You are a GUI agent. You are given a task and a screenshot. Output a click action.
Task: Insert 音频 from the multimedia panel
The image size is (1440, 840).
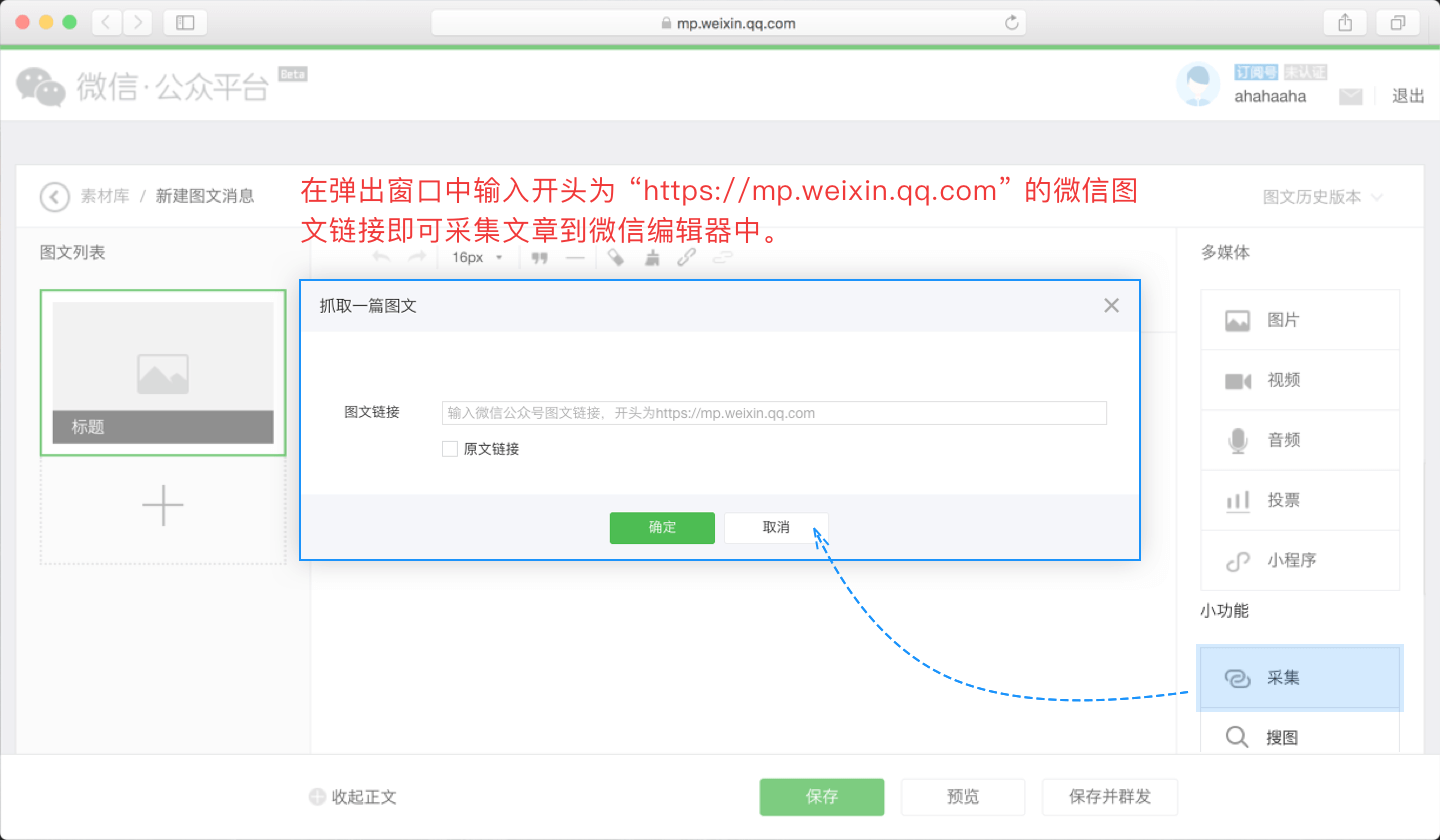[1300, 440]
